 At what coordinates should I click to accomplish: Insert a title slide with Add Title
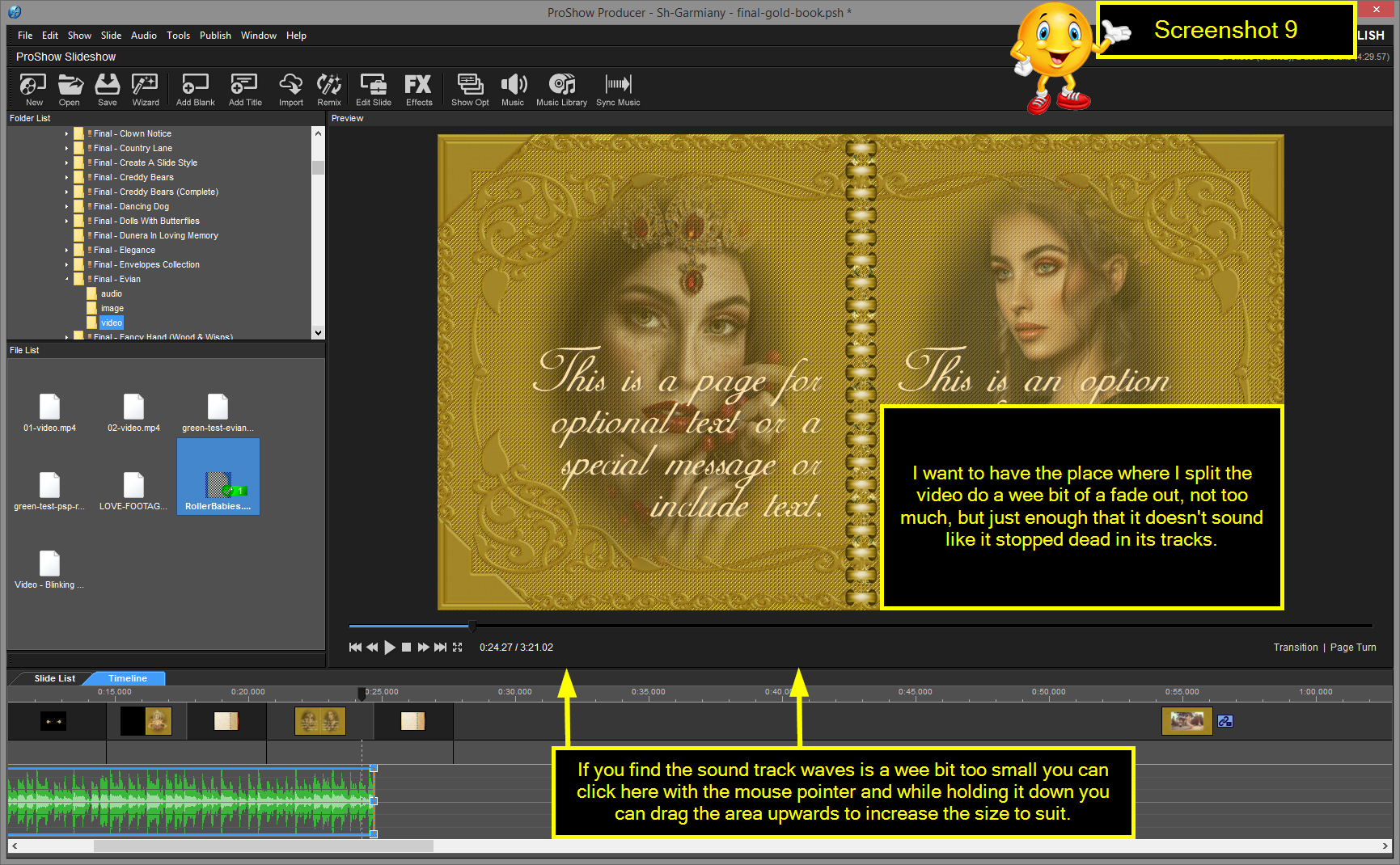(245, 89)
